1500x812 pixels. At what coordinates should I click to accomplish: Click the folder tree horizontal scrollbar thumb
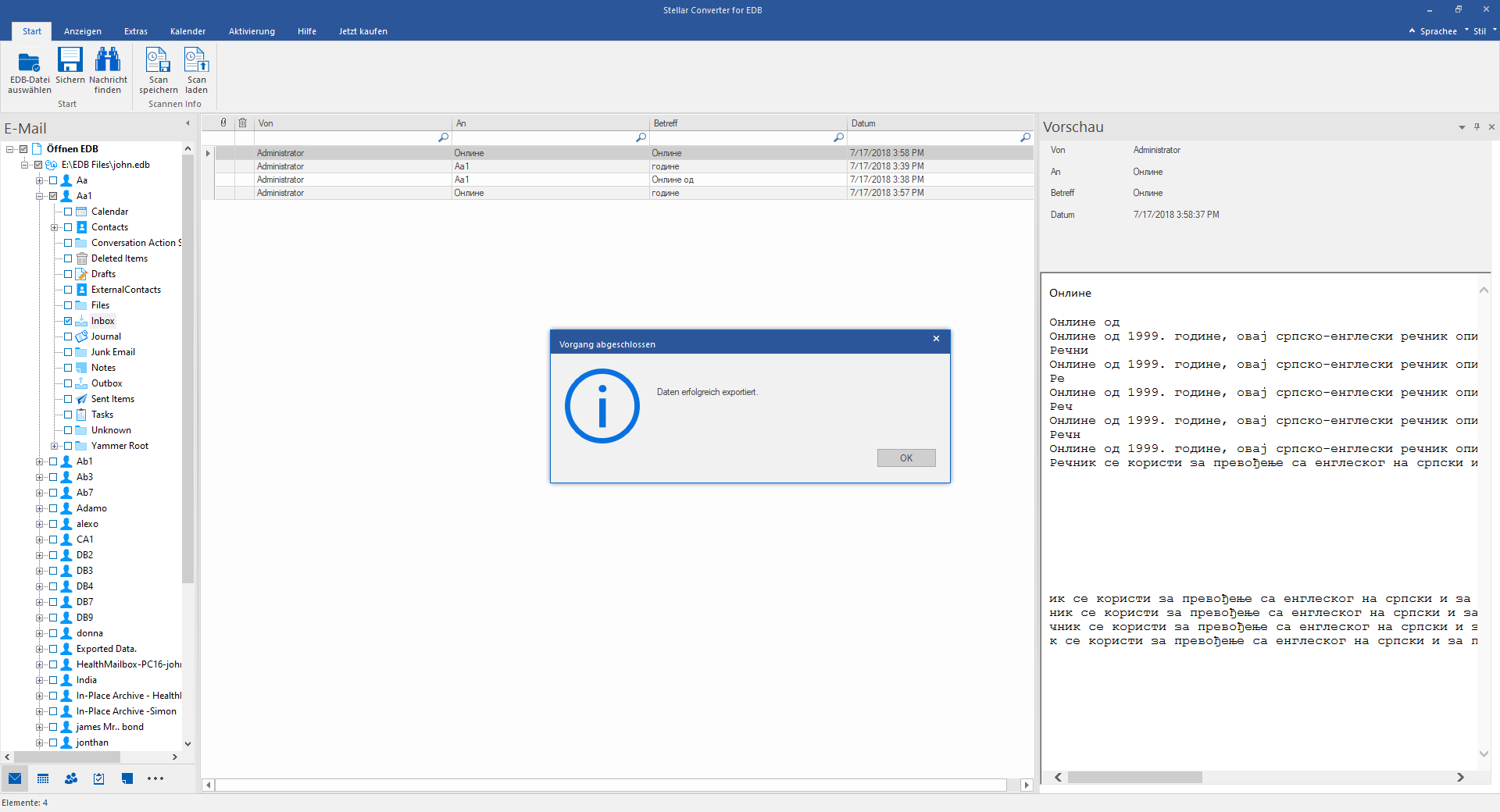67,757
